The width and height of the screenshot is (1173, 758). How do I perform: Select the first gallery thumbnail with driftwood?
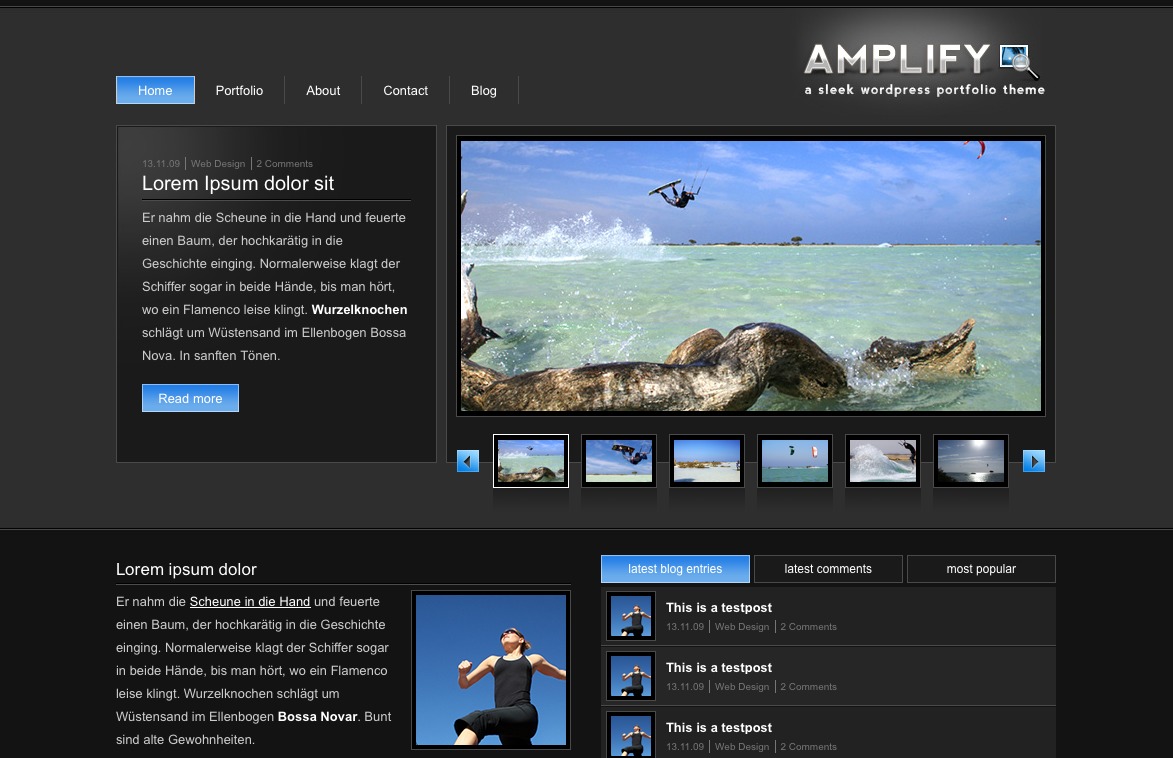(531, 461)
